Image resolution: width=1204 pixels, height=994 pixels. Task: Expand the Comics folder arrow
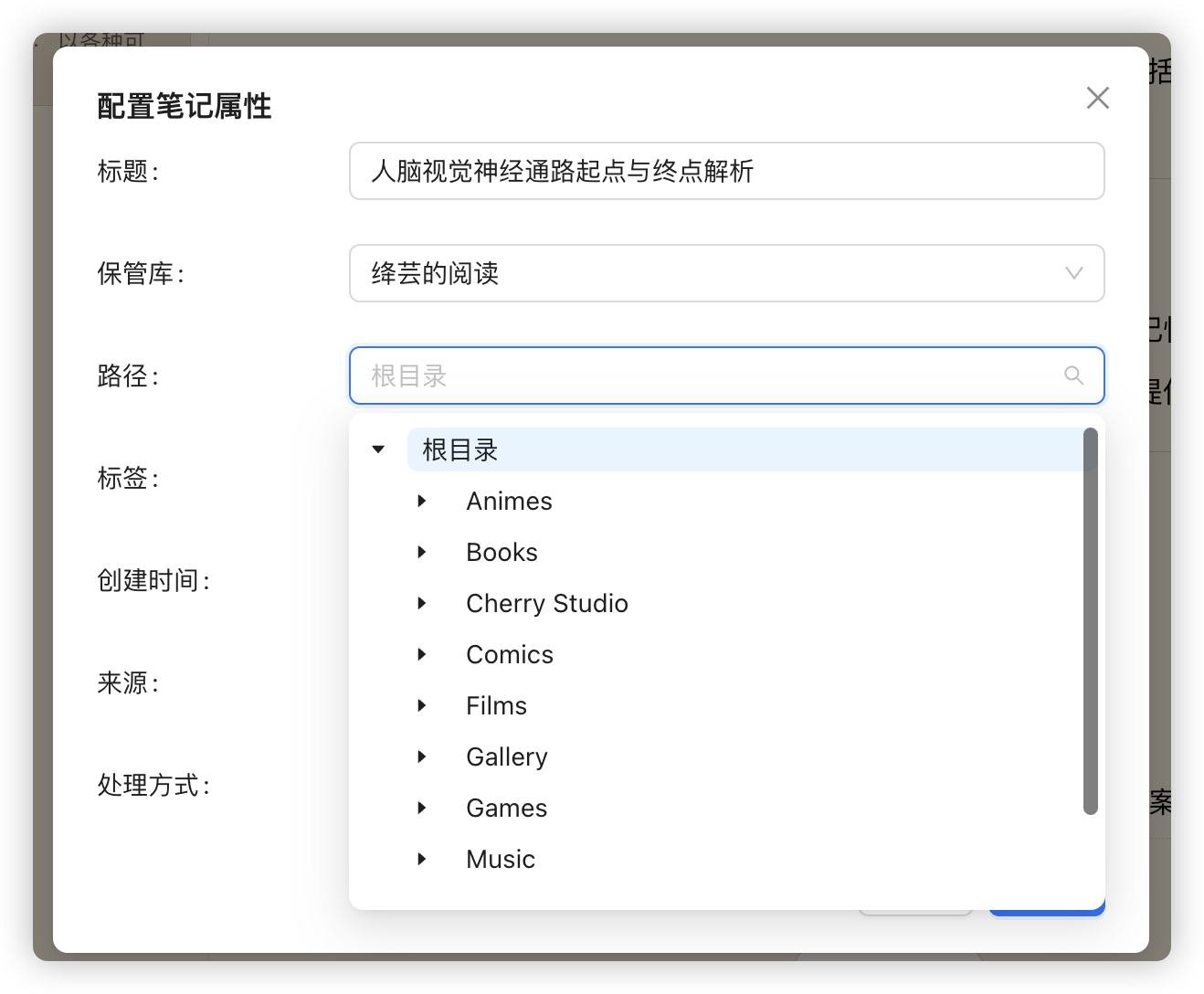click(422, 654)
